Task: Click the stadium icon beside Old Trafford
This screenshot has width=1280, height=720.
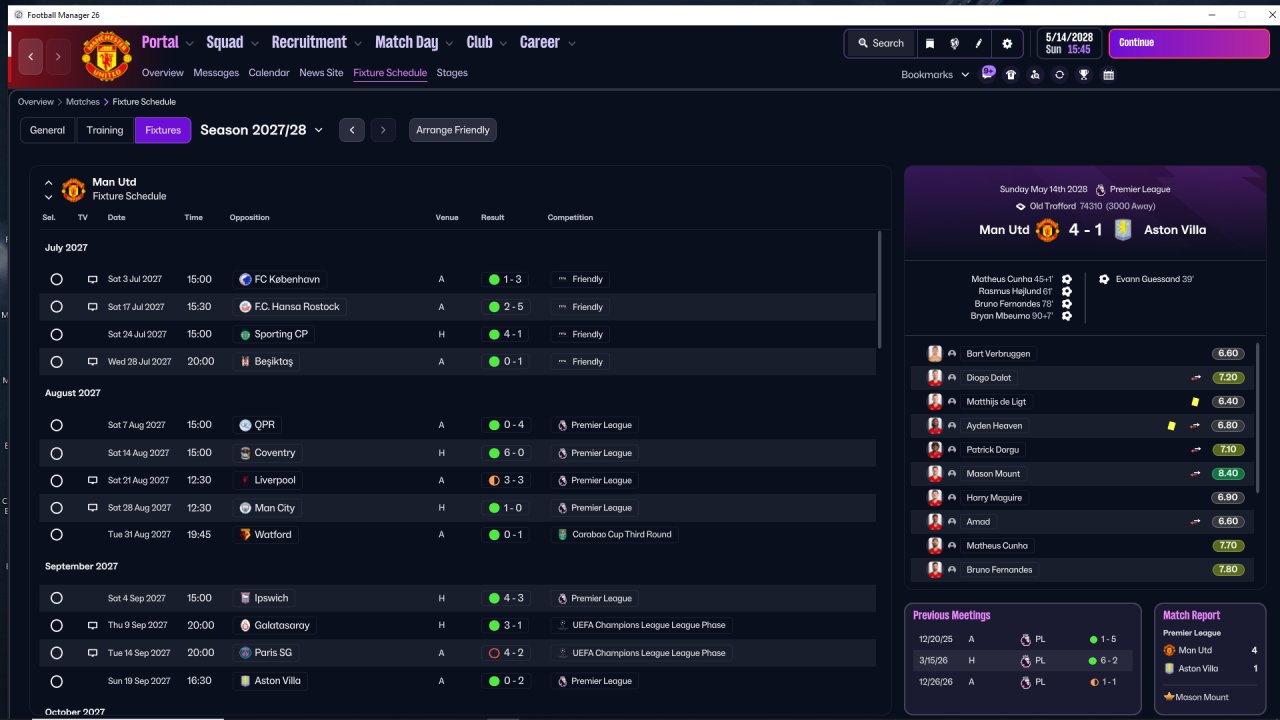Action: coord(1021,207)
